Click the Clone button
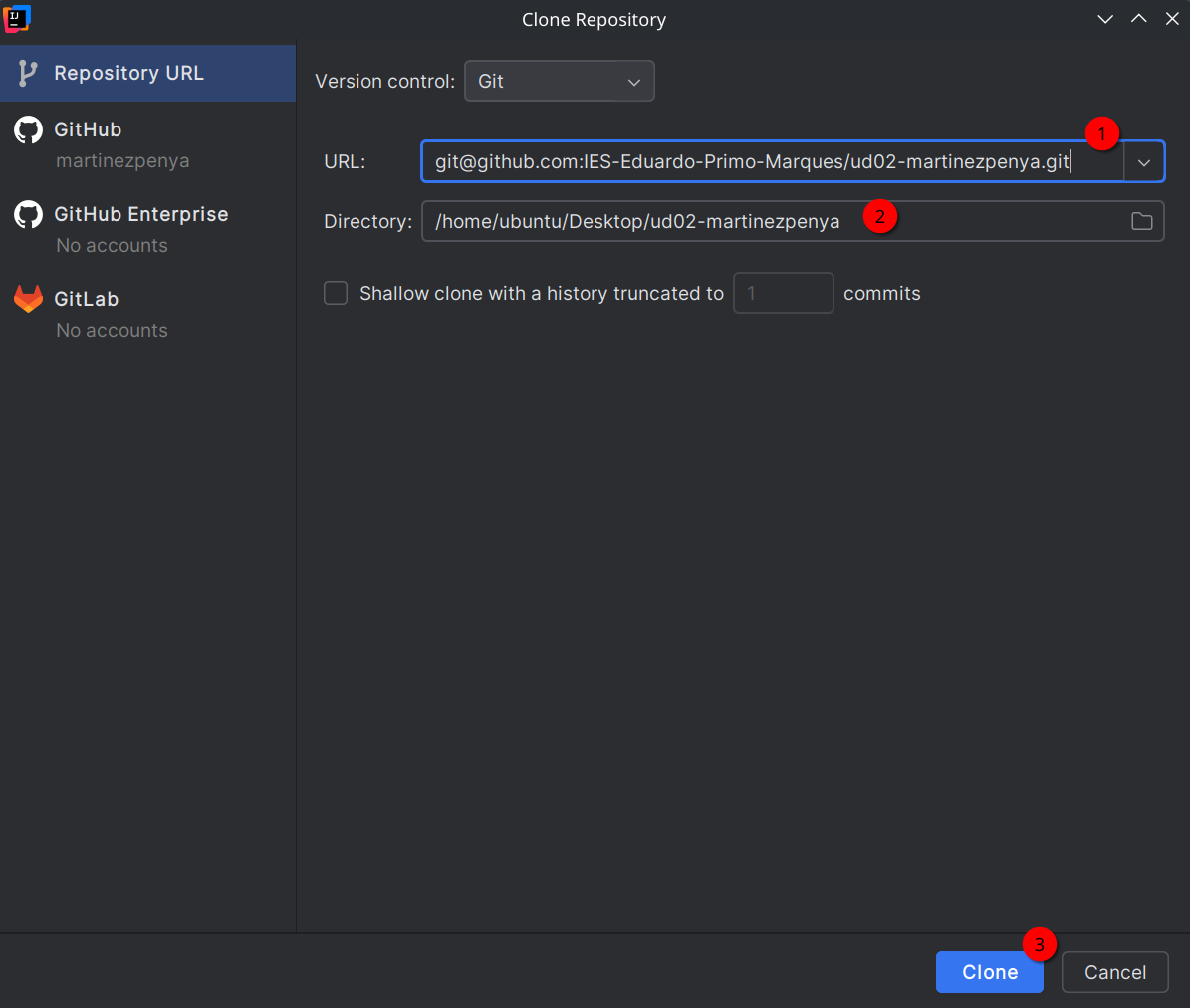 [989, 972]
